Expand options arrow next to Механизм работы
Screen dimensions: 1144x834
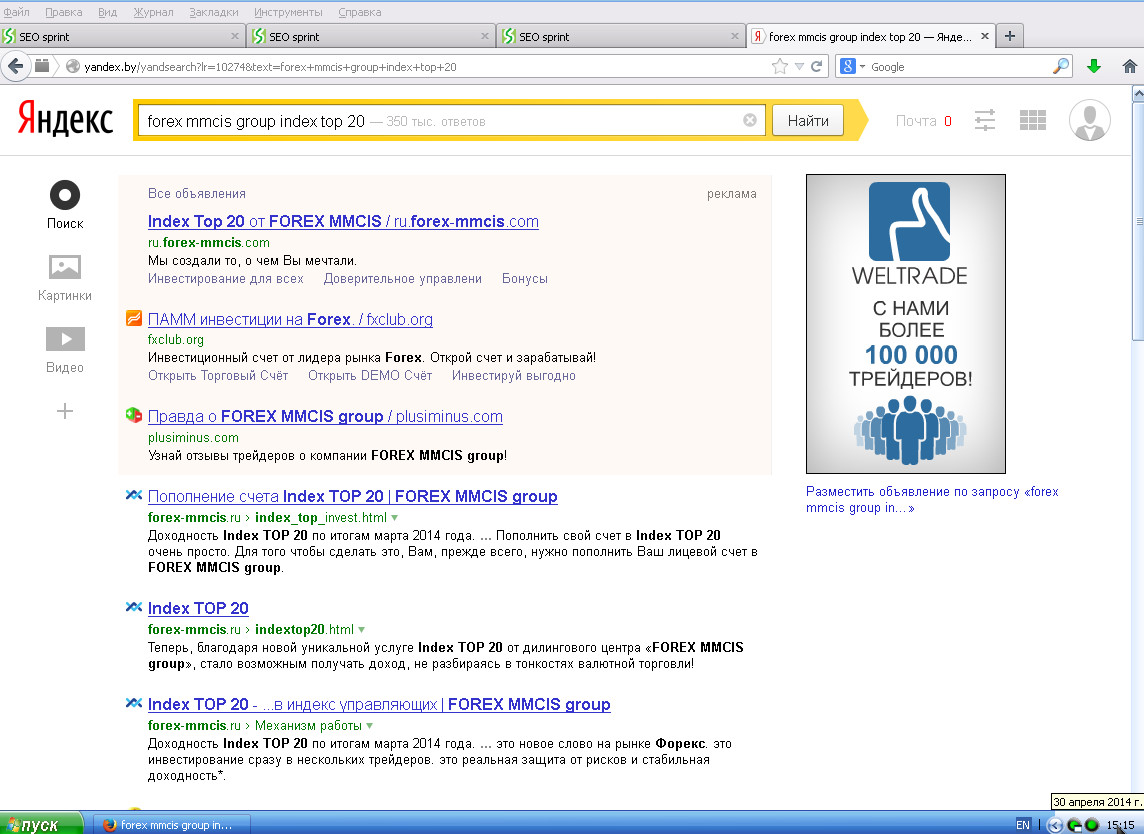[369, 725]
